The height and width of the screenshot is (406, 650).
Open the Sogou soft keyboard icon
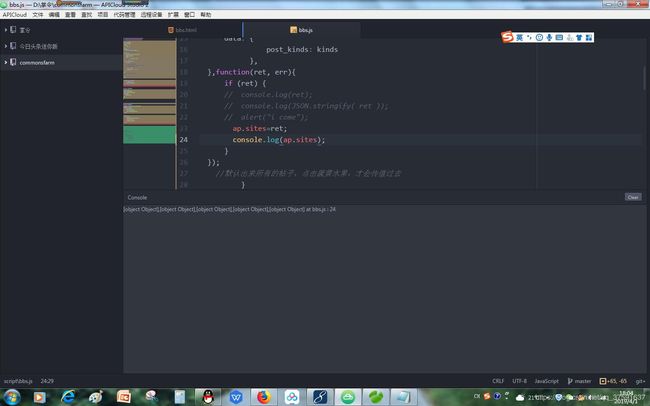click(559, 38)
